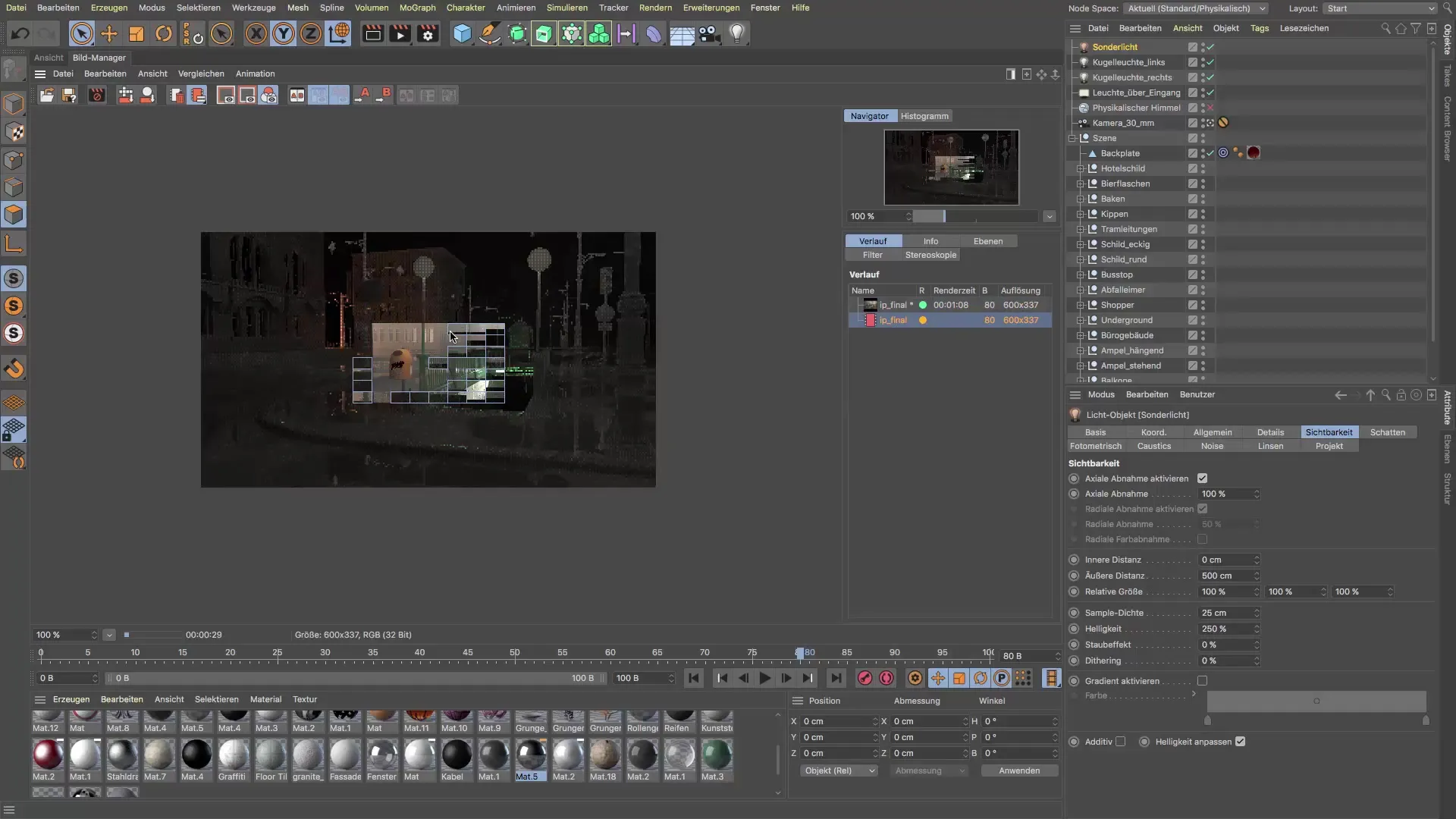This screenshot has width=1456, height=819.
Task: Open navigator zoom dropdown arrow
Action: [1050, 217]
